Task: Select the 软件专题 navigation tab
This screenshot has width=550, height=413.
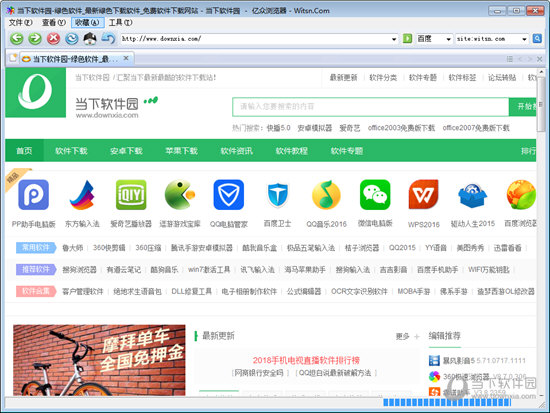Action: (347, 151)
